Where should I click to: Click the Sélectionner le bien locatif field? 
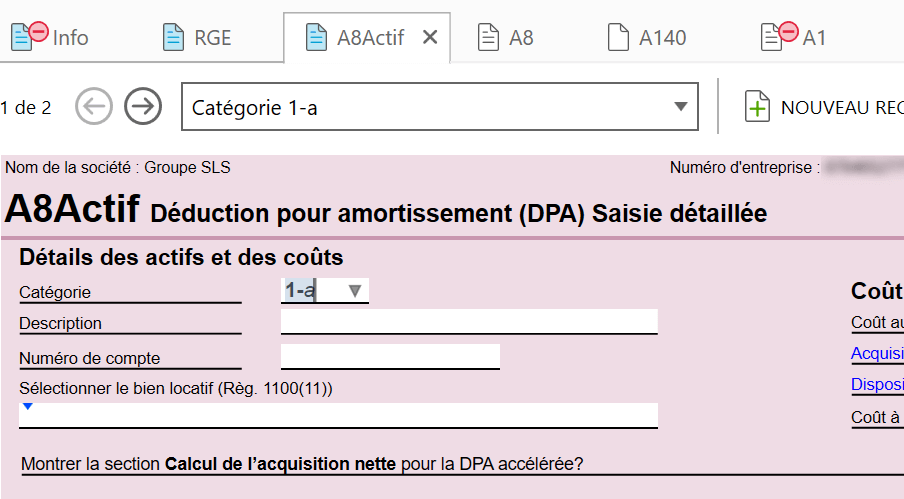point(338,415)
